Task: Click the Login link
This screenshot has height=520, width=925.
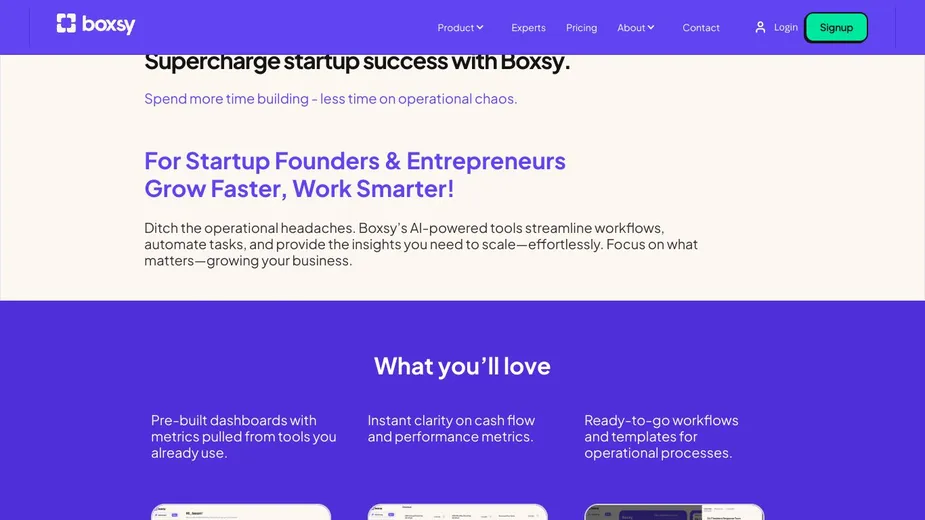Action: (x=786, y=27)
